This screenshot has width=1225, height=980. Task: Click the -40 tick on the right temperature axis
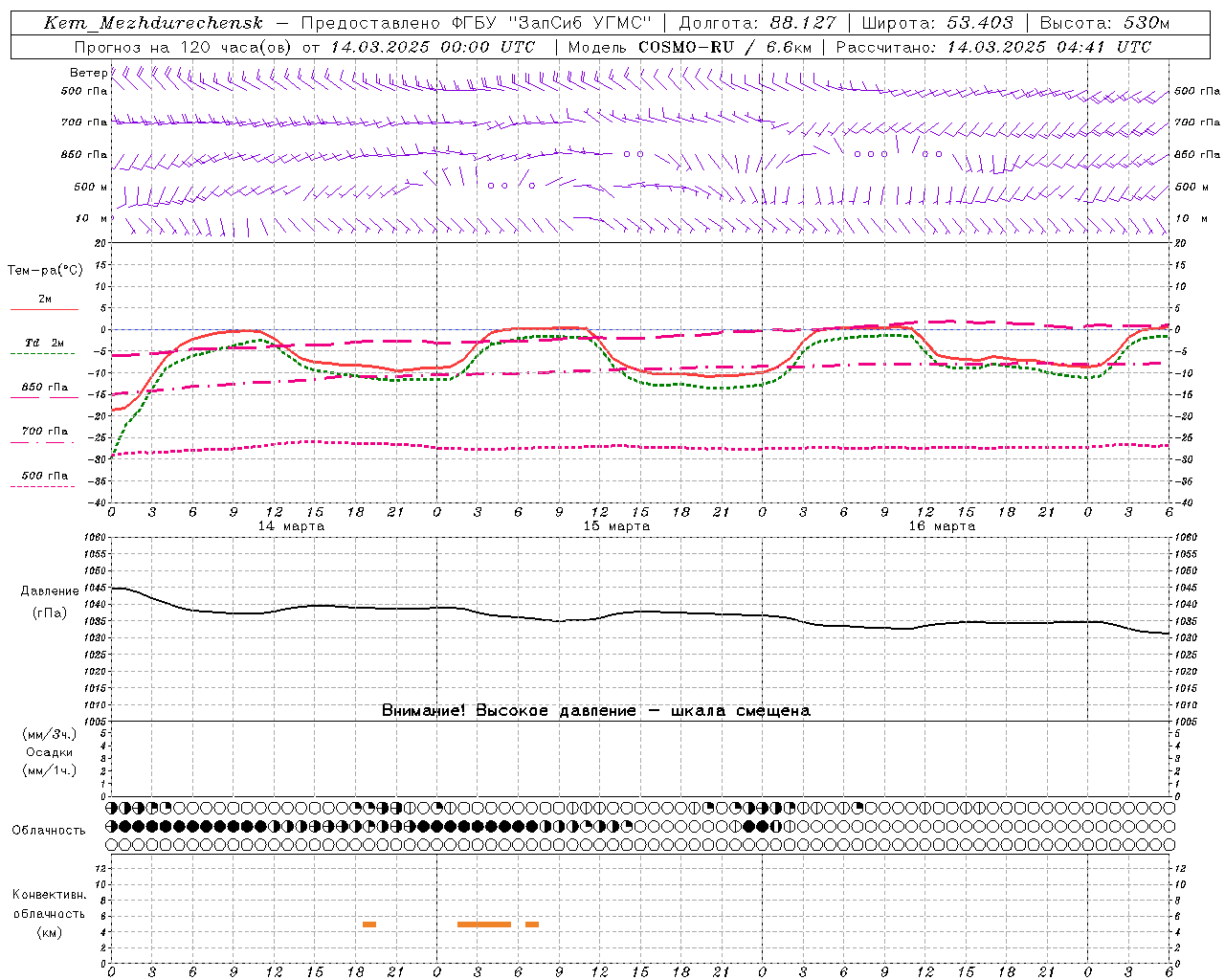1183,502
